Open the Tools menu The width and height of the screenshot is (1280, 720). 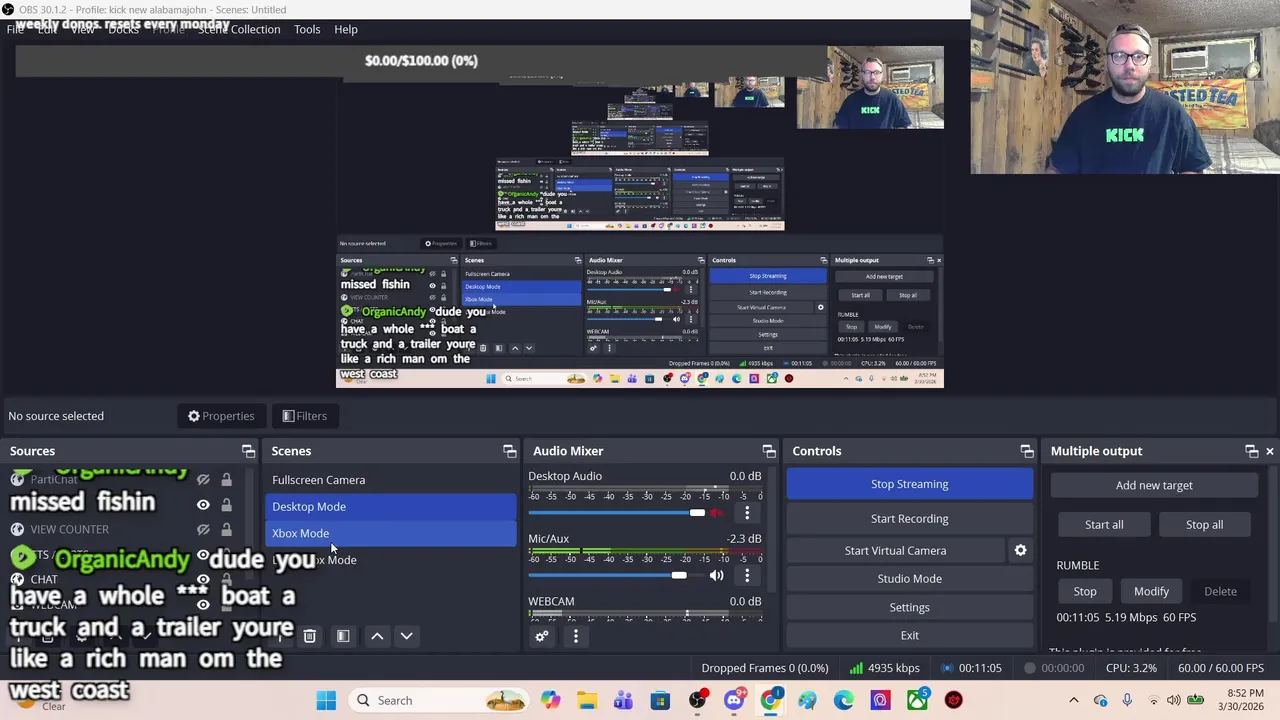pyautogui.click(x=307, y=30)
